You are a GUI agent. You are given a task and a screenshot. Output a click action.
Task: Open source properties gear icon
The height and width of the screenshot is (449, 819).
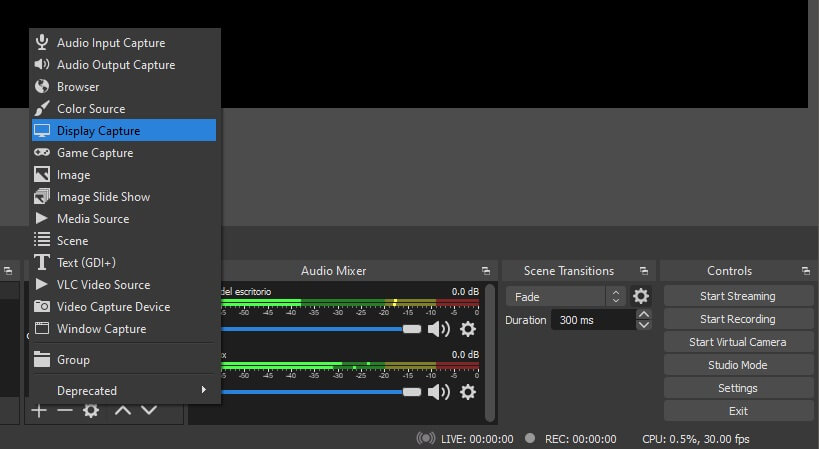tap(91, 410)
